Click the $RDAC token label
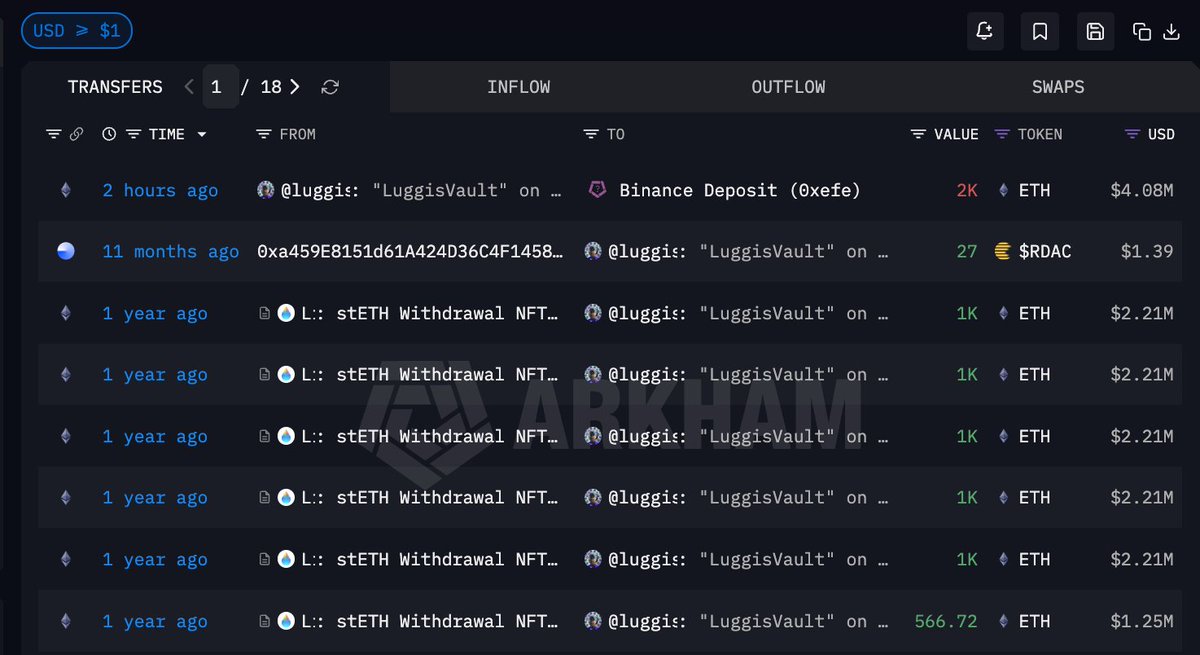Image resolution: width=1200 pixels, height=655 pixels. pyautogui.click(x=1045, y=252)
